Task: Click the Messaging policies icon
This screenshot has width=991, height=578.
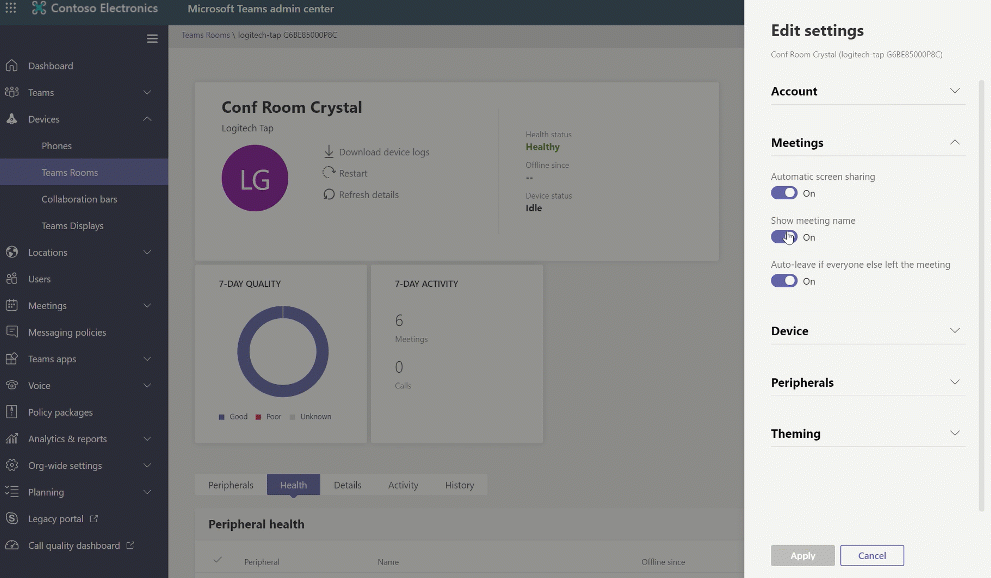Action: pyautogui.click(x=12, y=332)
